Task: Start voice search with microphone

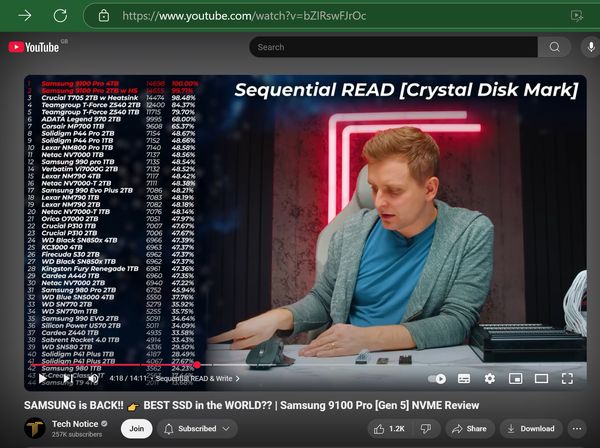Action: 591,47
